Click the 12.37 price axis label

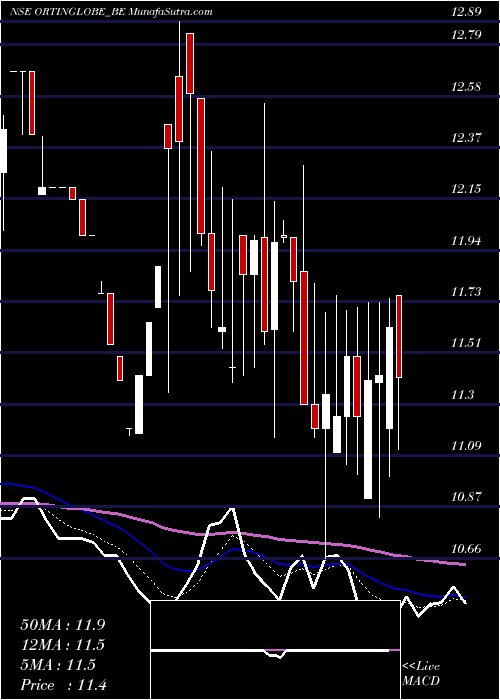point(466,138)
